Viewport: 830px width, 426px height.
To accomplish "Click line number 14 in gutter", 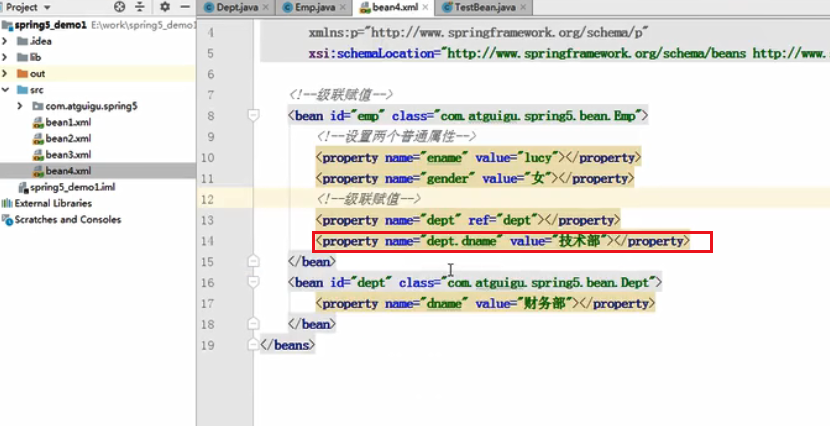I will 208,241.
